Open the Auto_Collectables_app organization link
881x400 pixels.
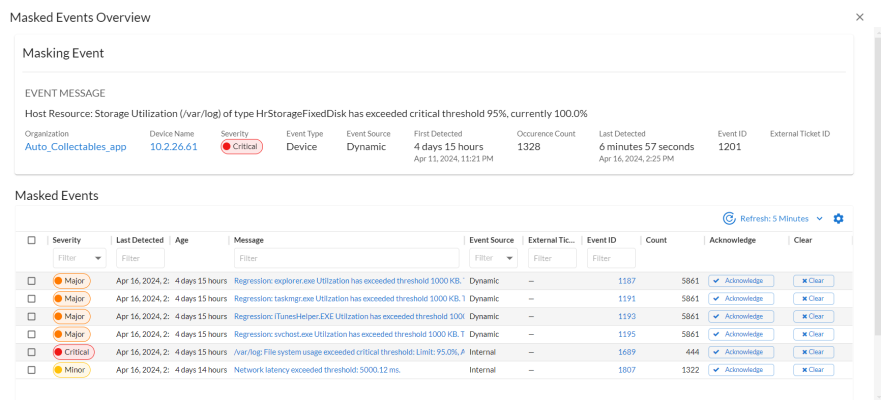[75, 147]
